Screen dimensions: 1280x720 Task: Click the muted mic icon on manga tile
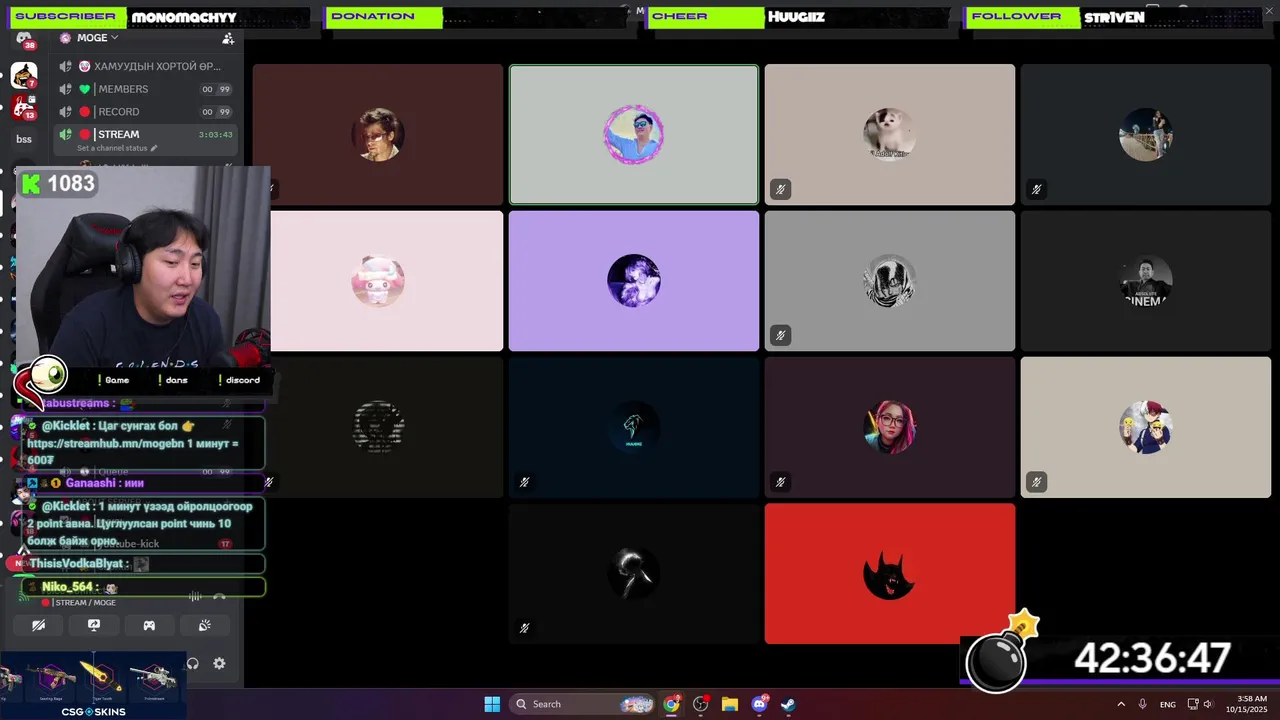(x=781, y=335)
